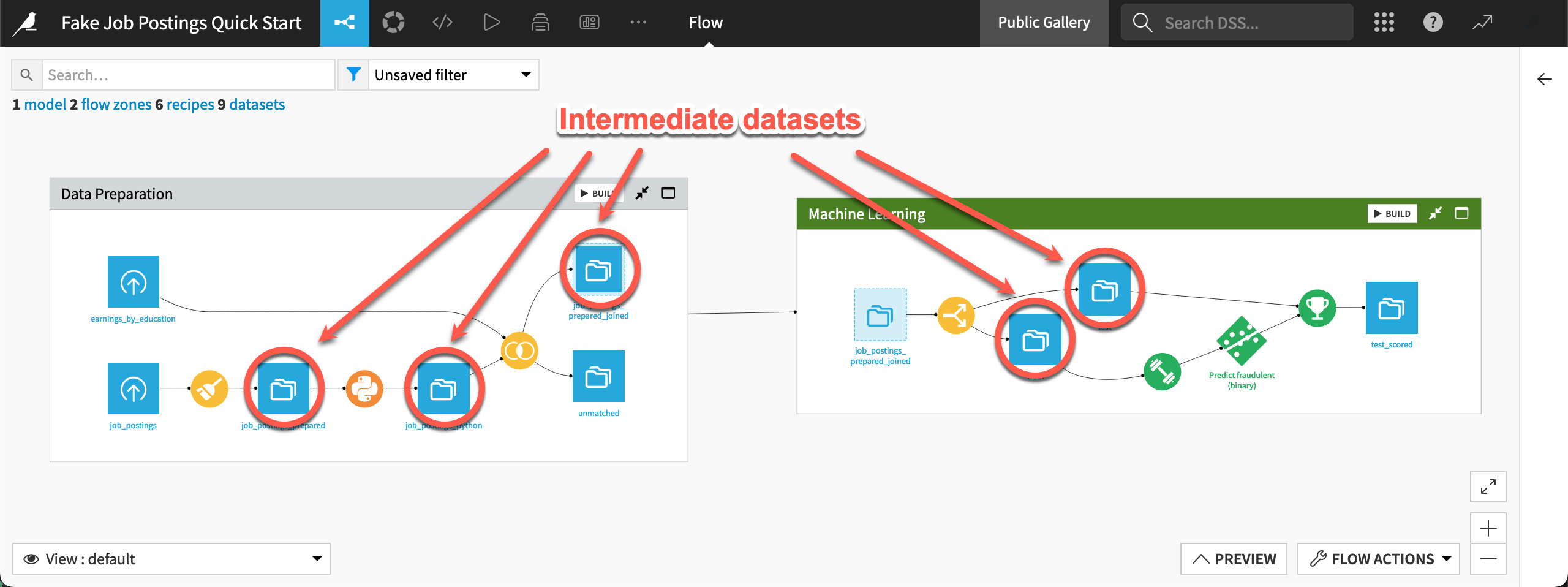Select the unmatched dataset
This screenshot has height=587, width=1568.
click(x=598, y=376)
